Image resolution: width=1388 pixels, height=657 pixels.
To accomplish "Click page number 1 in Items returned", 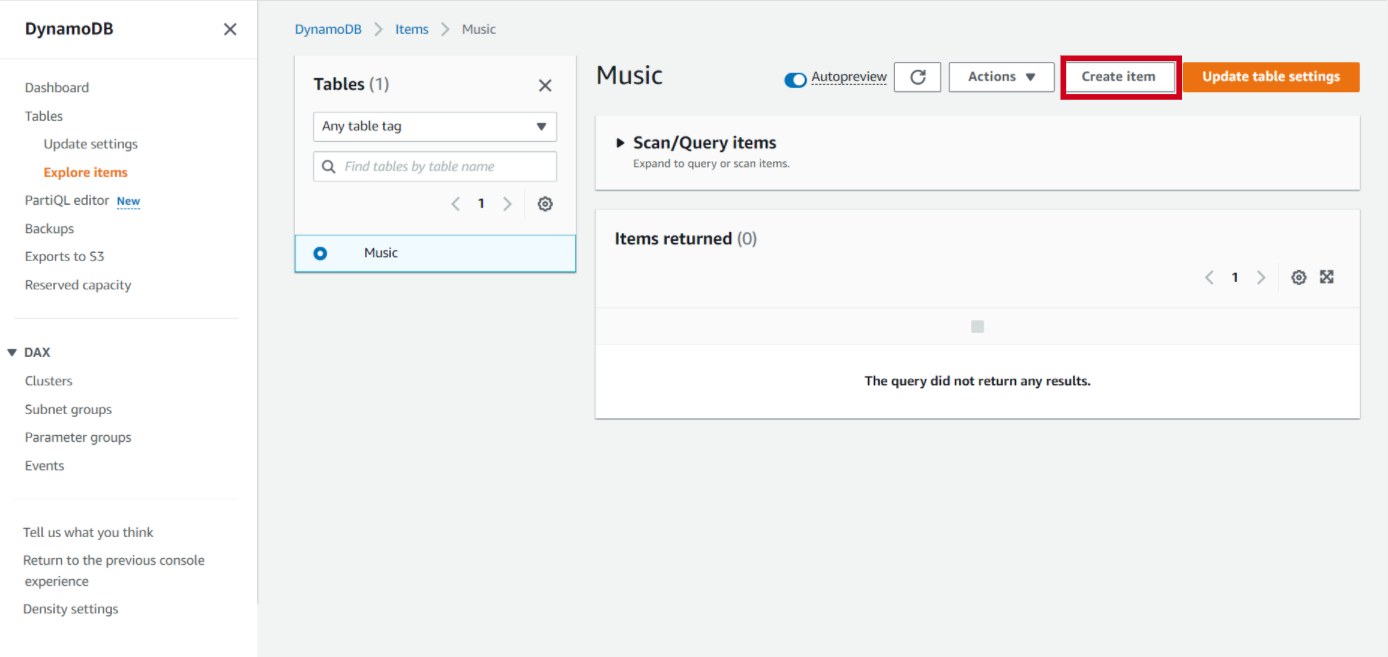I will tap(1235, 278).
